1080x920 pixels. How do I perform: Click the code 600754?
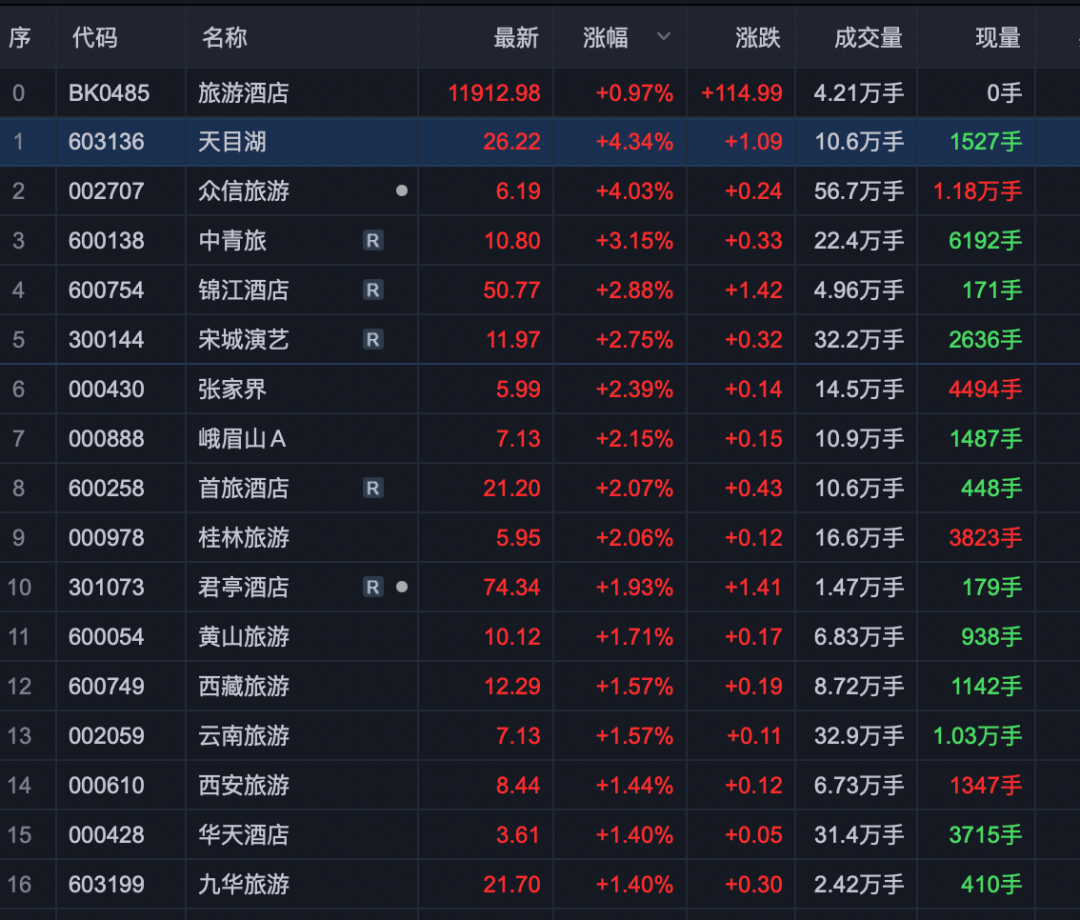tap(106, 290)
